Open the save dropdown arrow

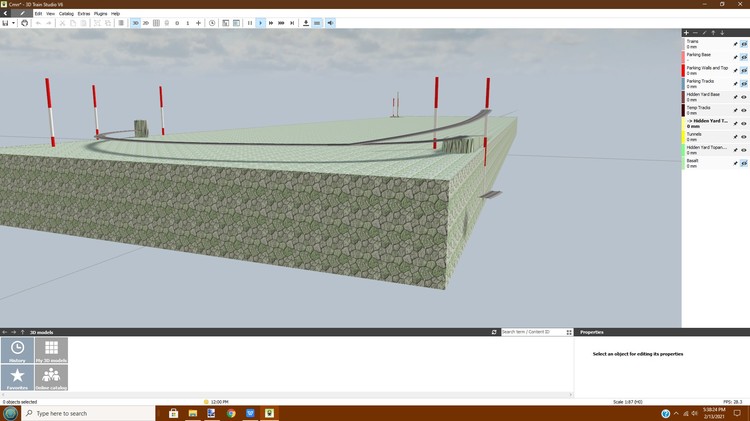click(x=14, y=22)
